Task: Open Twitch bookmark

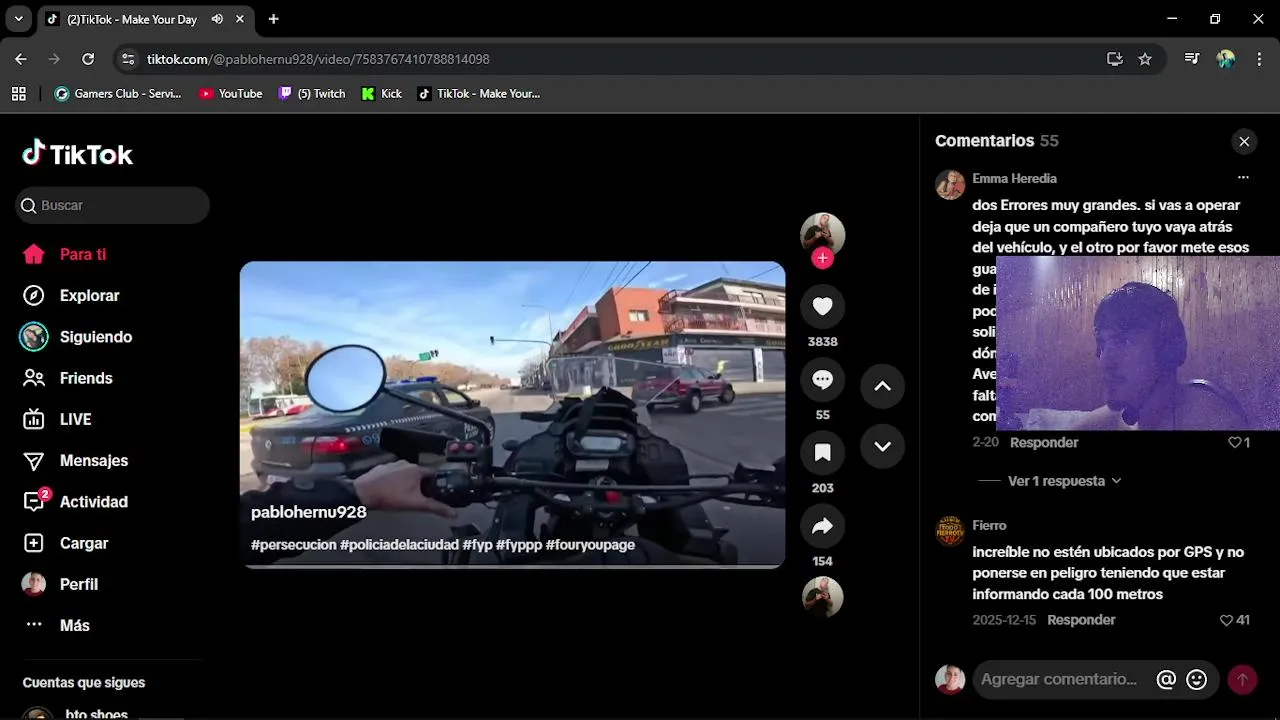Action: 312,93
